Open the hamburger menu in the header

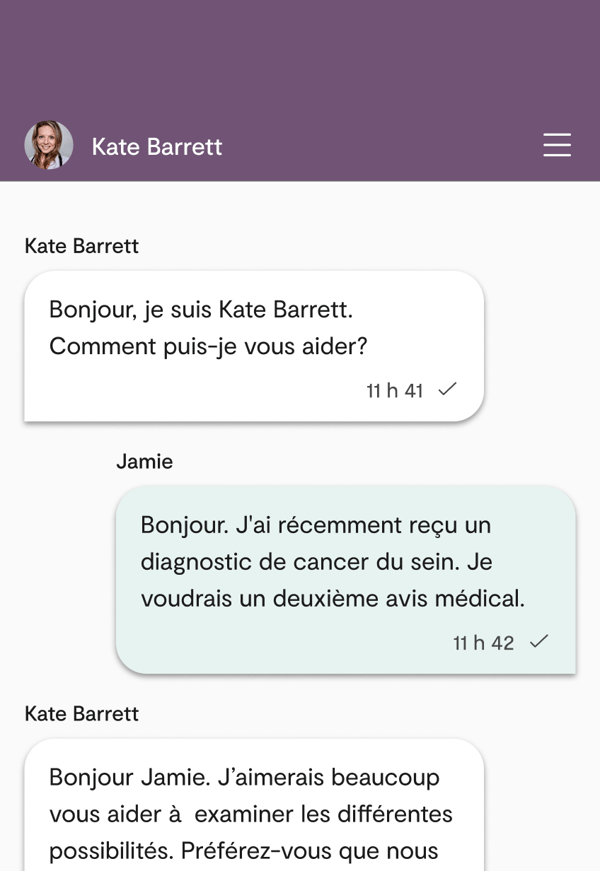pos(557,146)
